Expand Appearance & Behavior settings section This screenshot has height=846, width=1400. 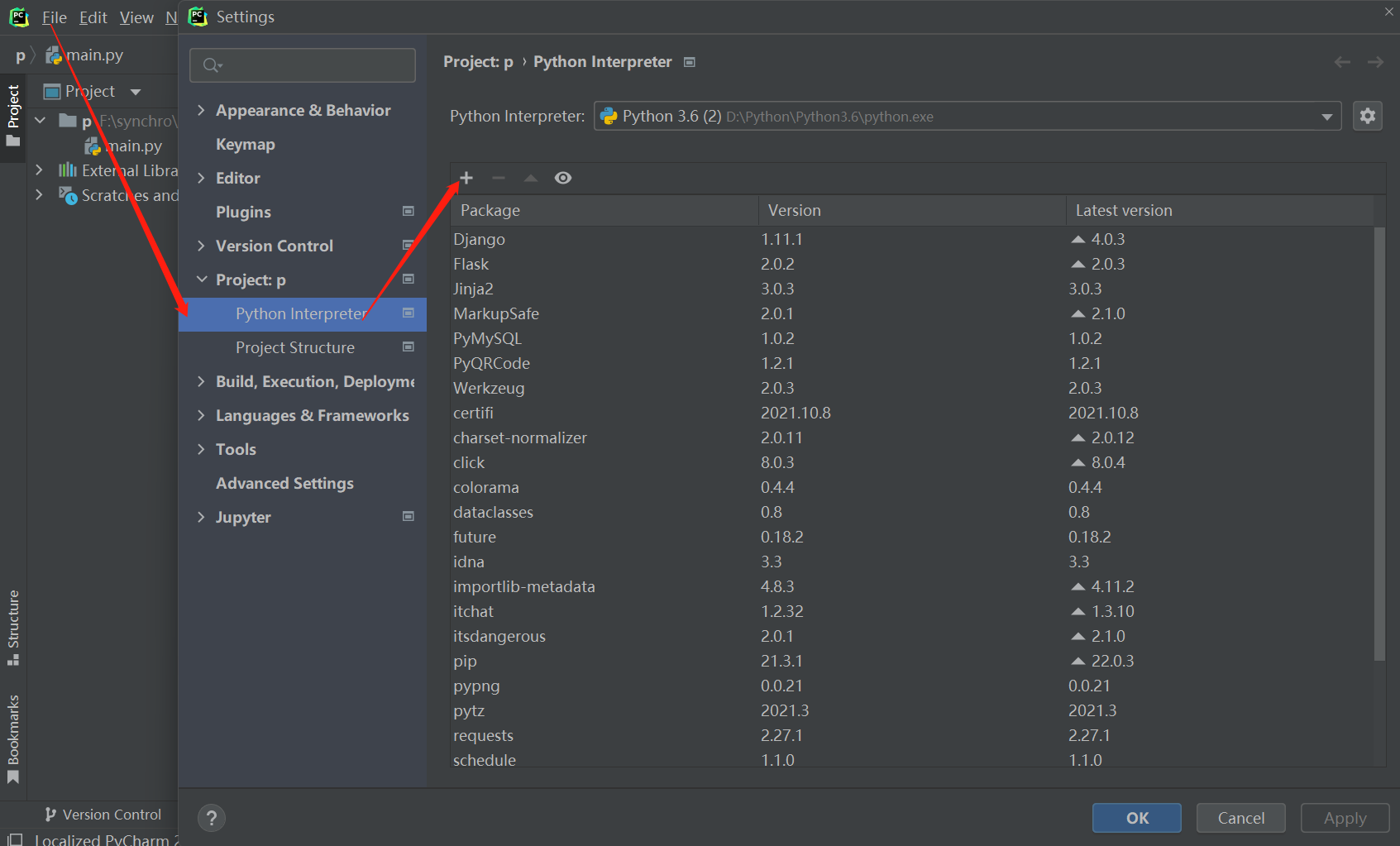(201, 110)
